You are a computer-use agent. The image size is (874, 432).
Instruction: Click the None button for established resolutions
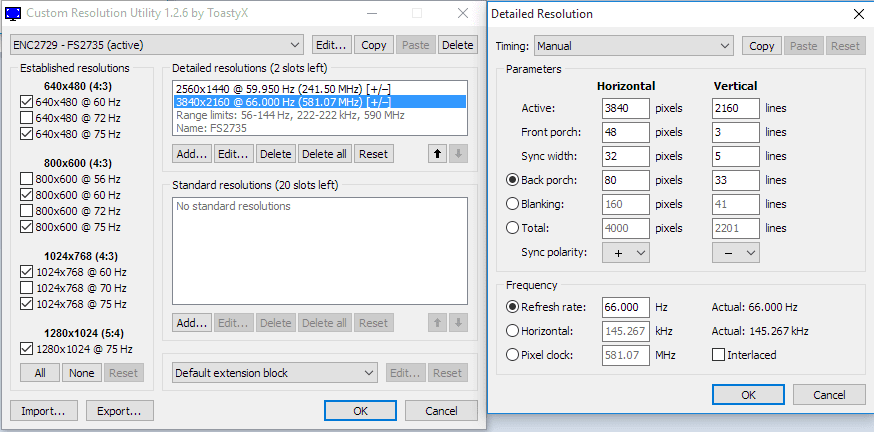tap(82, 373)
